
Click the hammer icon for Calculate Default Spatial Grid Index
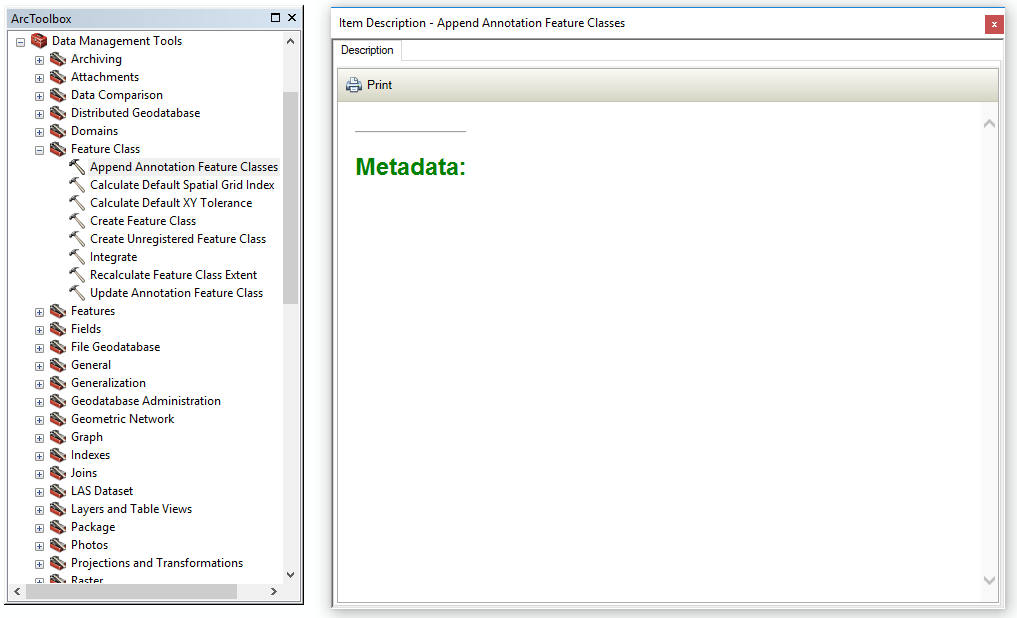77,185
